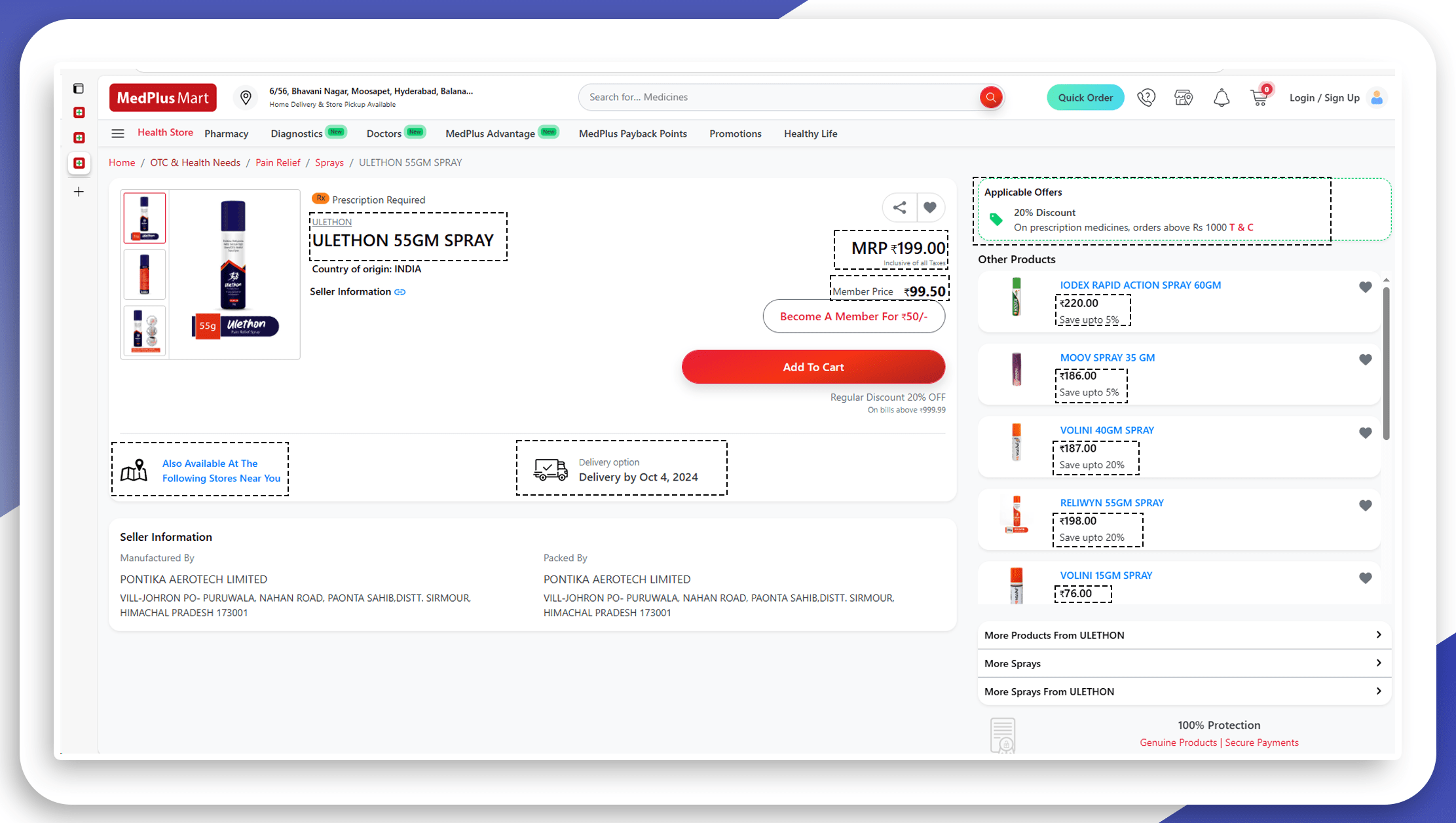Open Iodex Rapid Action Spray 60GM

(x=1140, y=285)
